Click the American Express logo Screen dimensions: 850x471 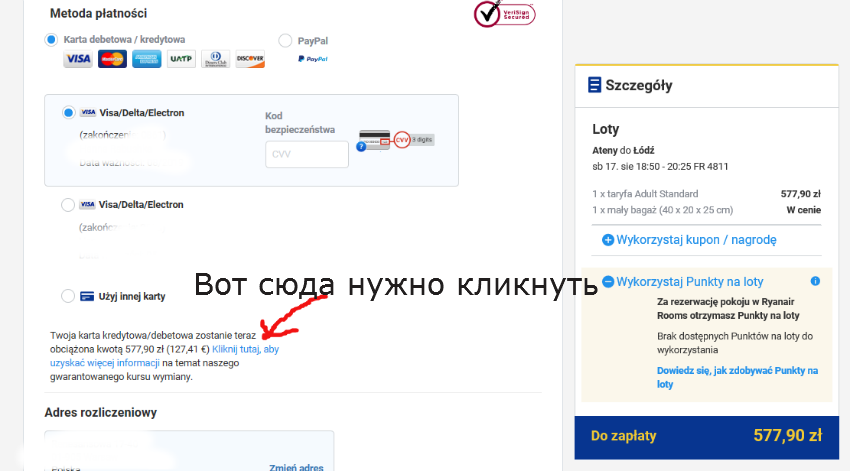(x=147, y=59)
